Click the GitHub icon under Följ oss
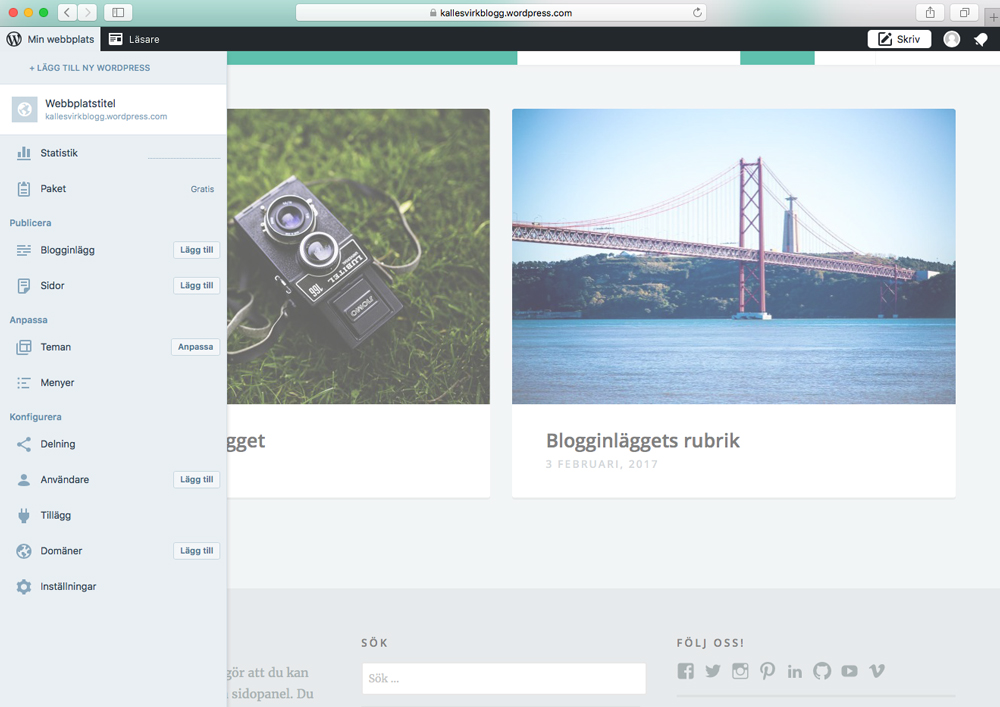1000x707 pixels. pos(822,671)
